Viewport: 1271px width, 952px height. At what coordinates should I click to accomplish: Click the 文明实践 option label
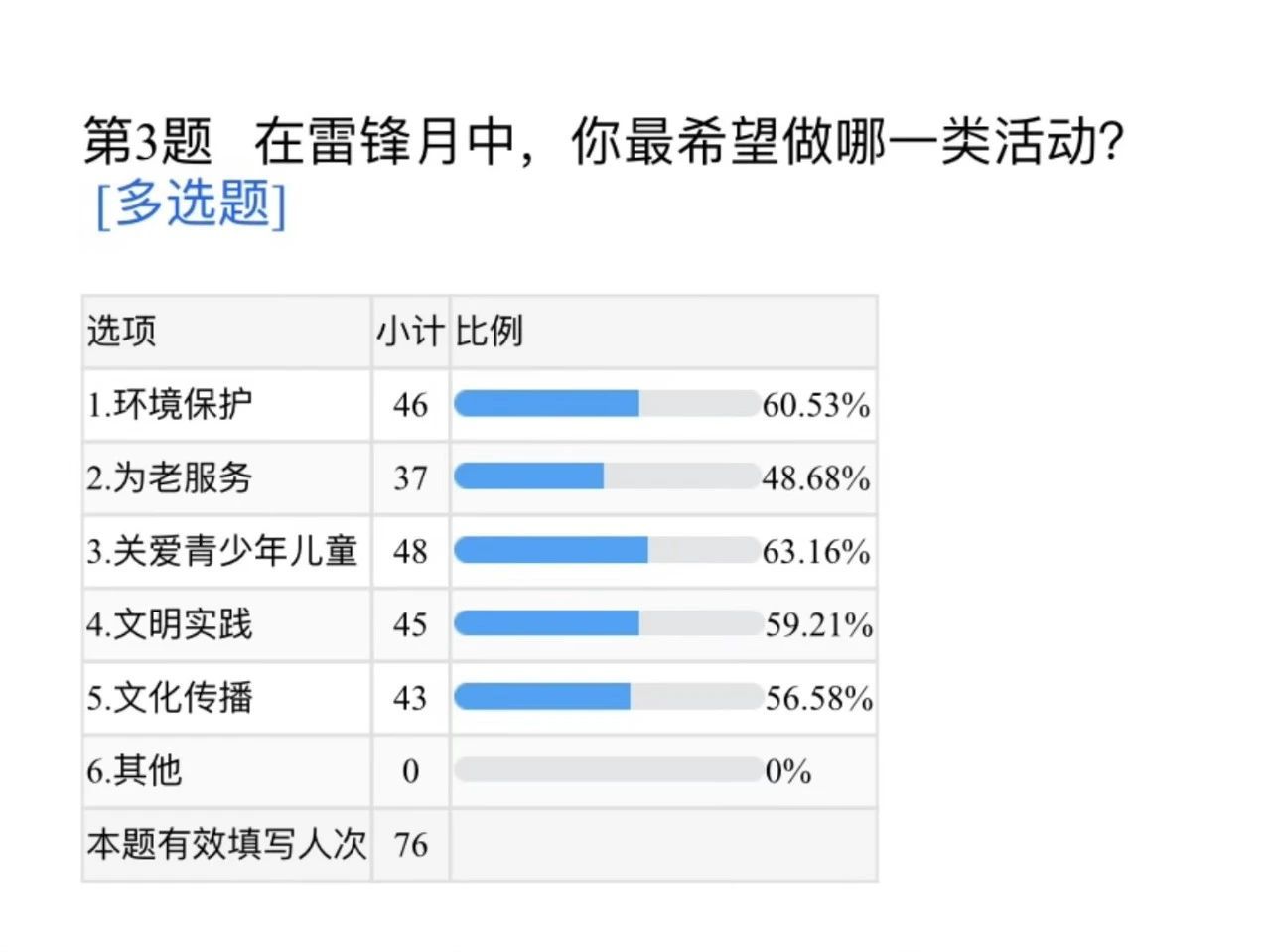[169, 624]
